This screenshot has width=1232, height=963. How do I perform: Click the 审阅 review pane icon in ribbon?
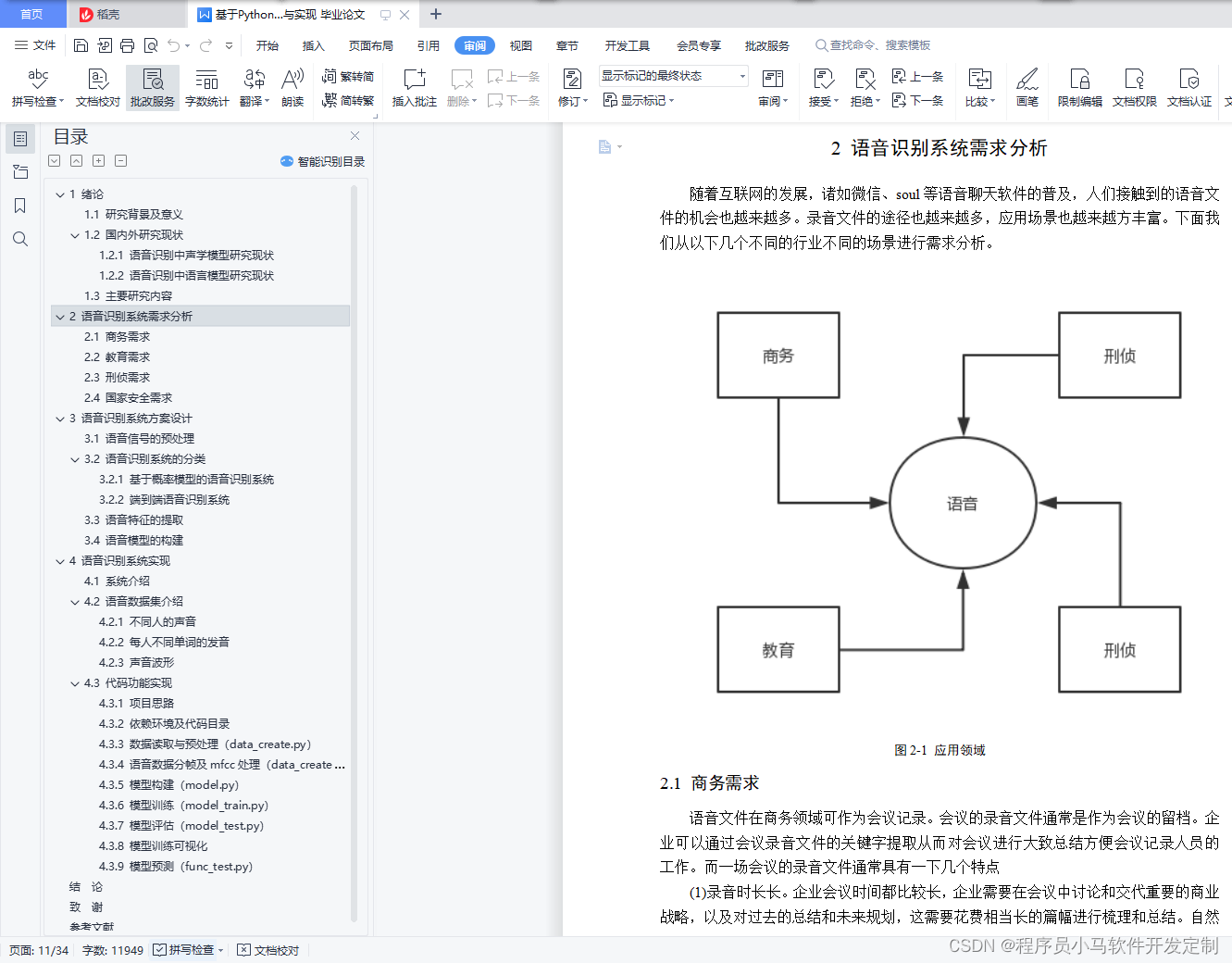point(772,79)
